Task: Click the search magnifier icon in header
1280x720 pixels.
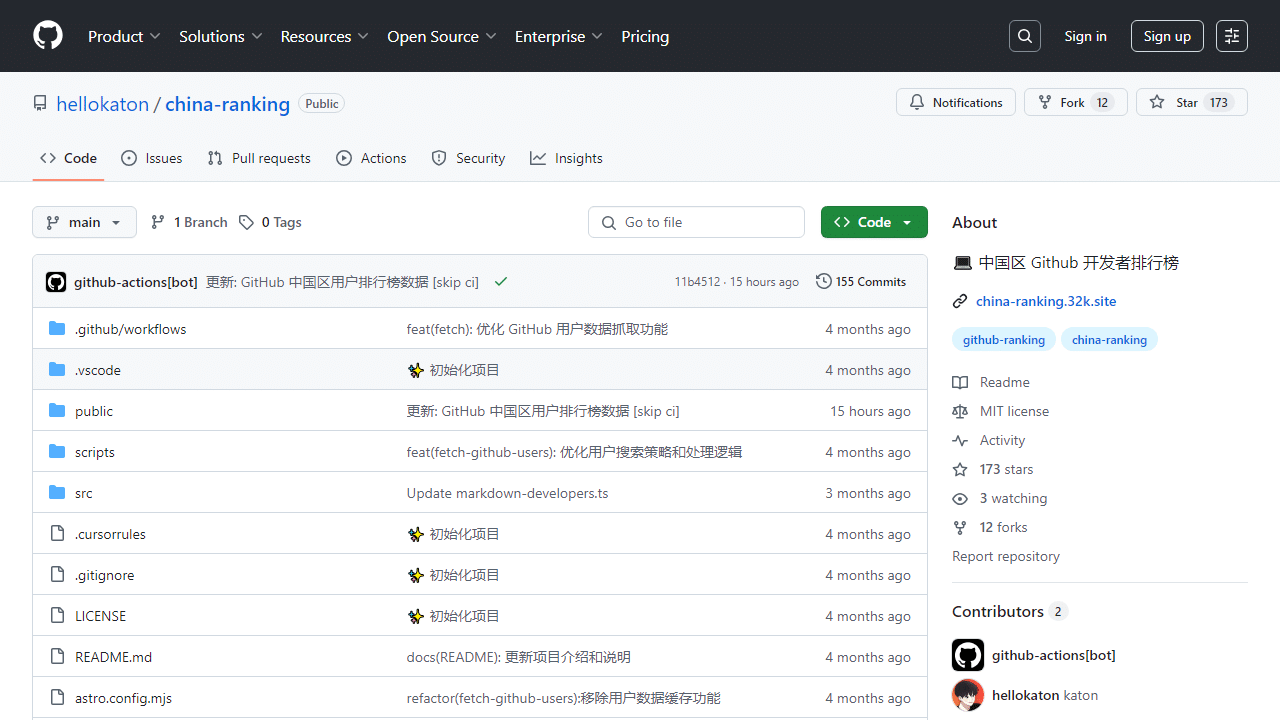Action: pos(1025,36)
